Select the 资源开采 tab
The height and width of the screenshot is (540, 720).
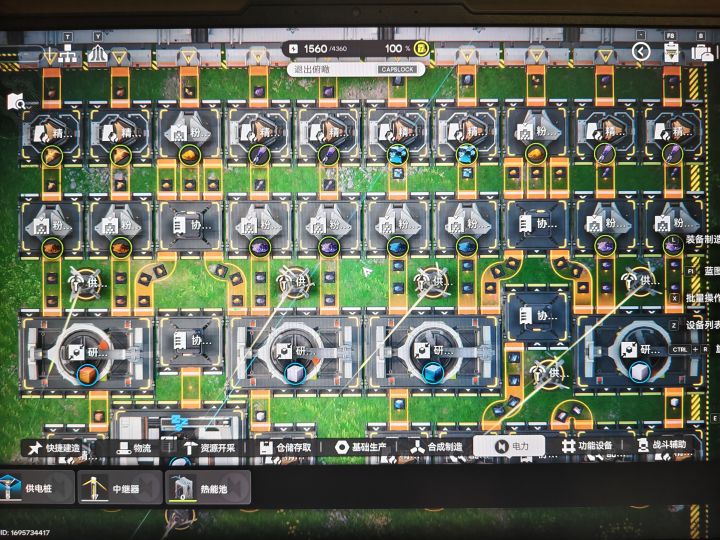(210, 448)
